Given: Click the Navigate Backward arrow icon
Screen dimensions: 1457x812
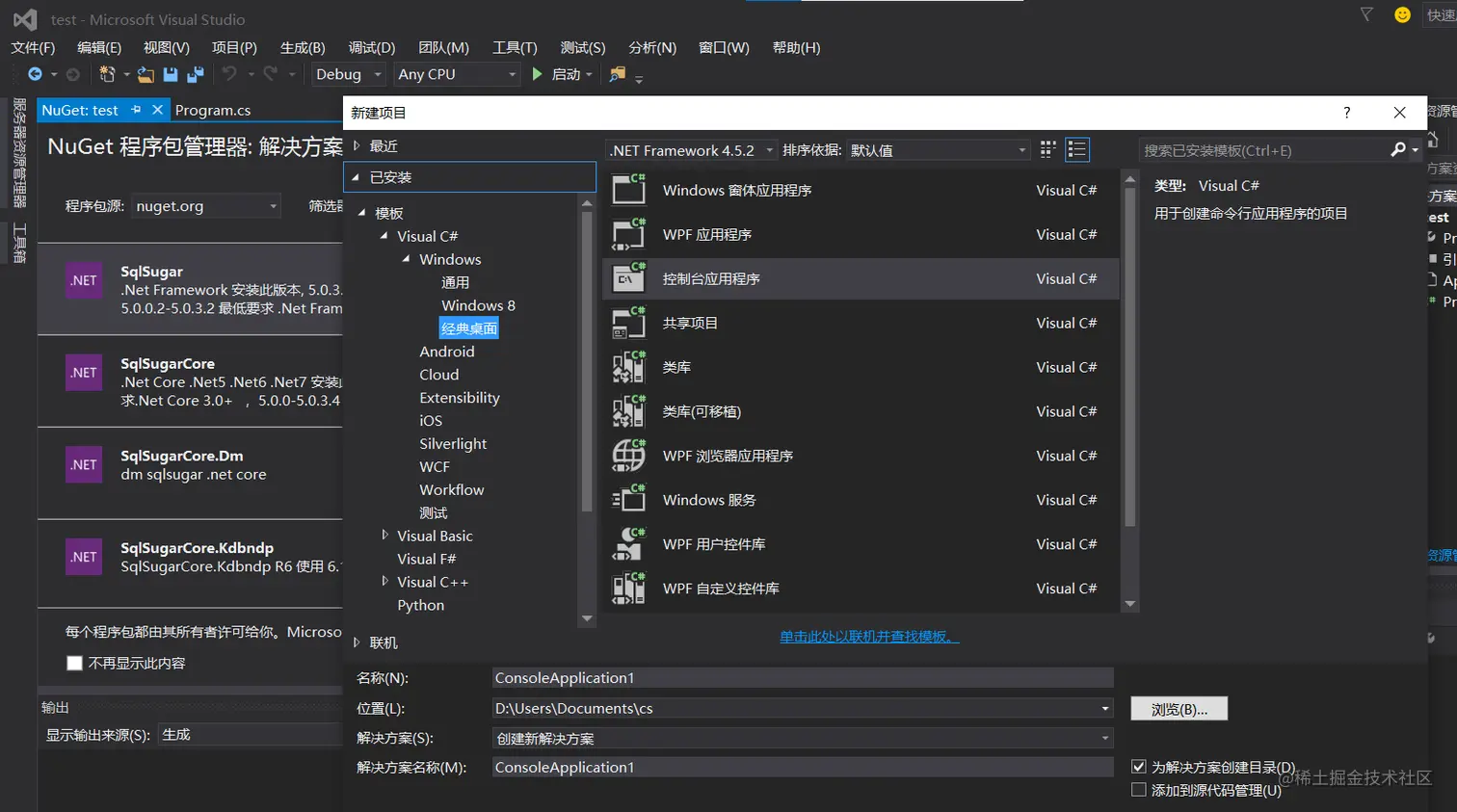Looking at the screenshot, I should click(35, 74).
